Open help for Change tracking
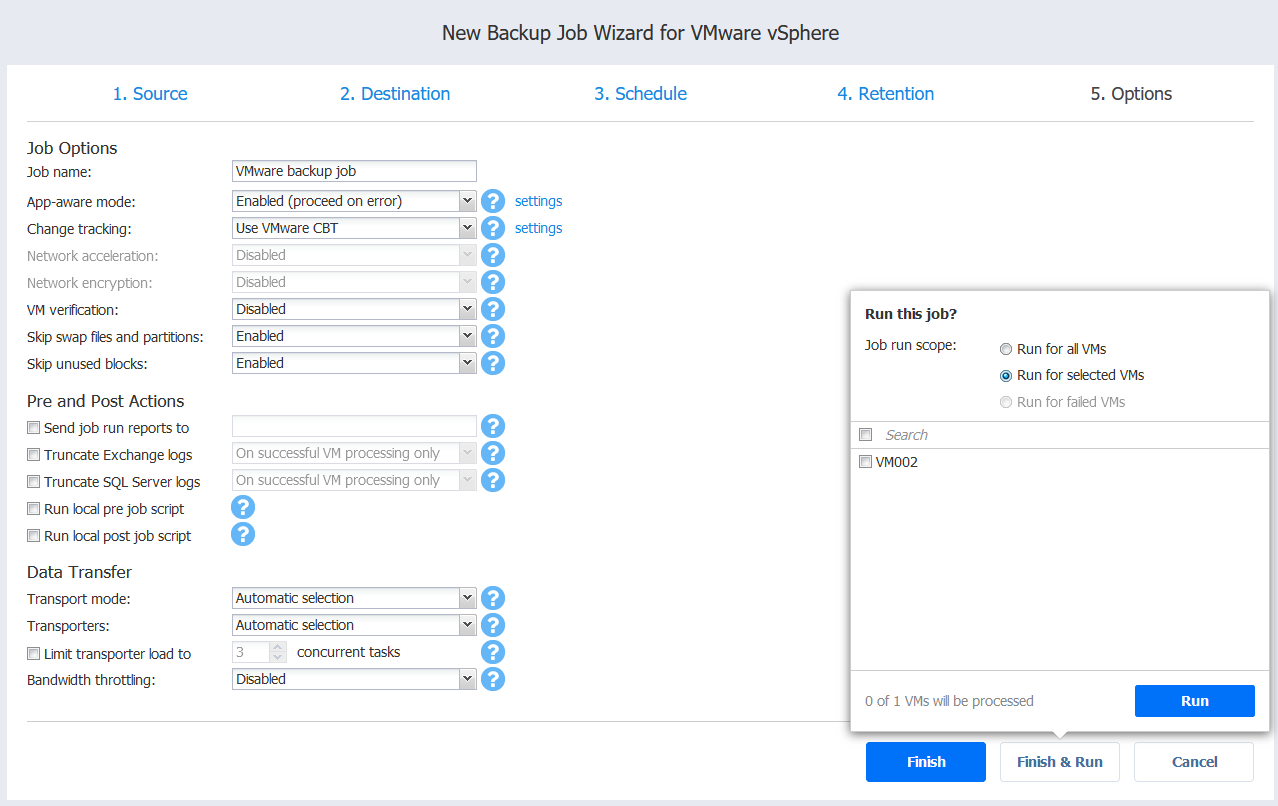 (x=492, y=228)
